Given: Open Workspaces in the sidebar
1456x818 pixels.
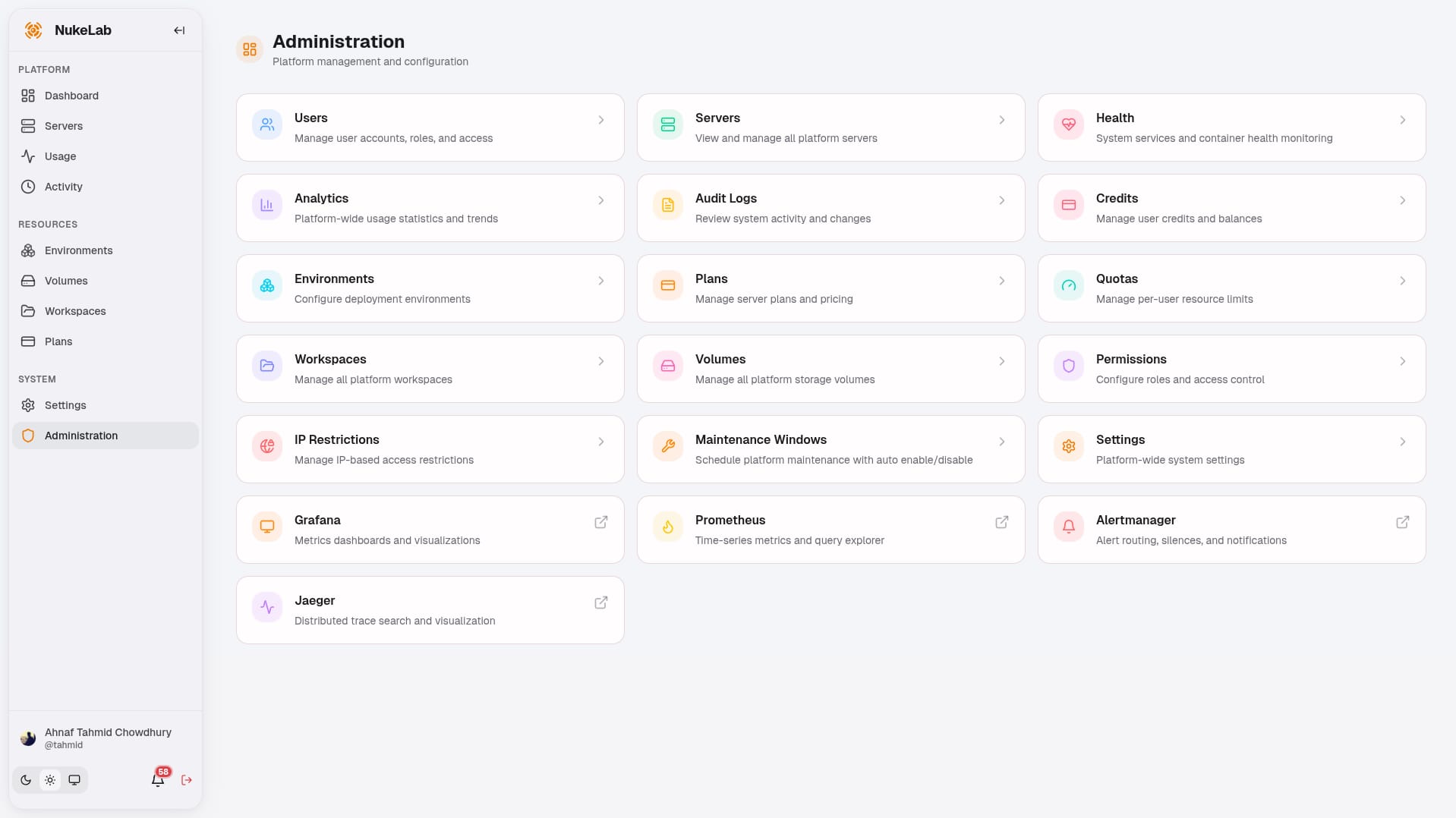Looking at the screenshot, I should click(106, 311).
